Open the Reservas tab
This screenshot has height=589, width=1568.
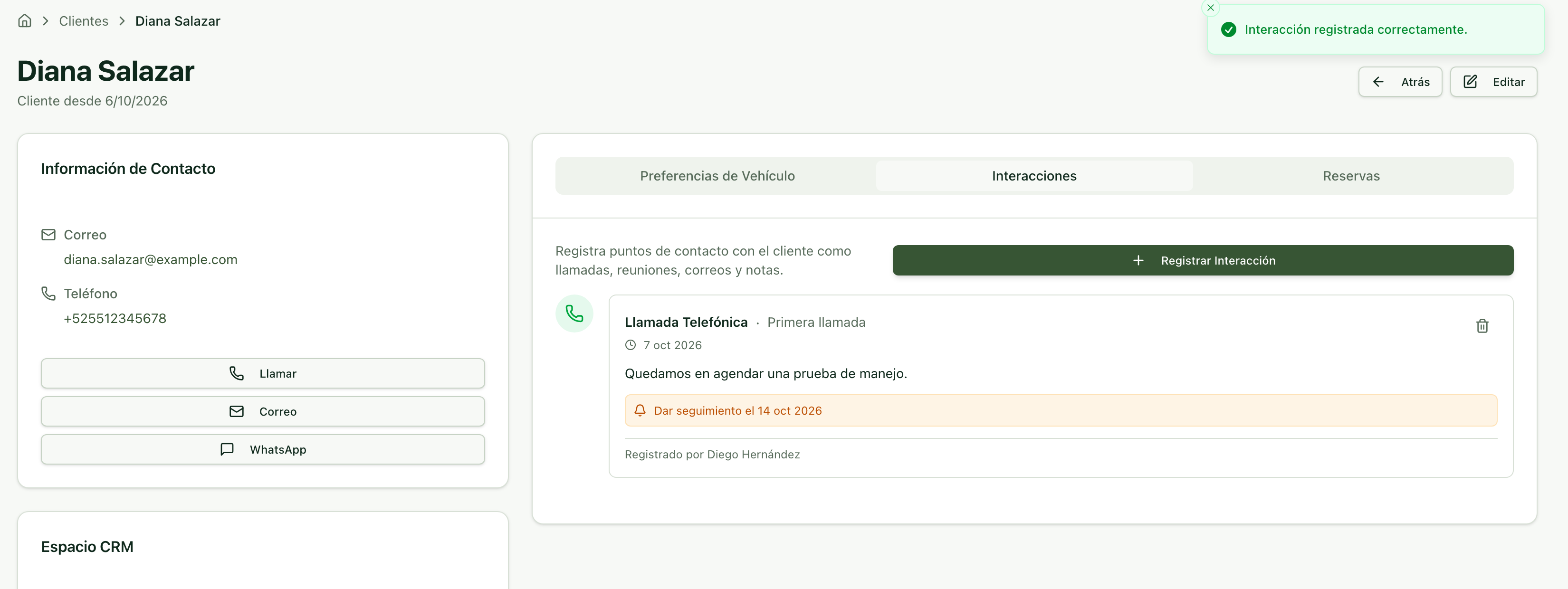pyautogui.click(x=1351, y=176)
